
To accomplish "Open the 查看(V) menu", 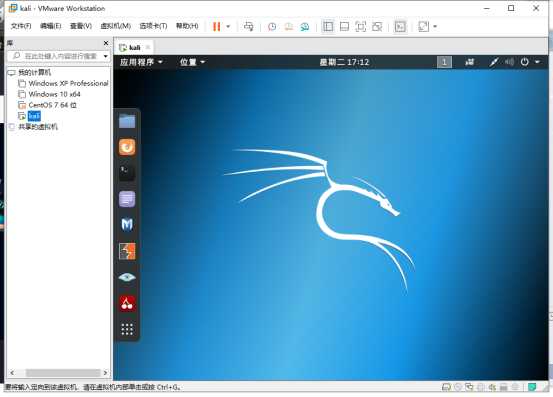I will (x=81, y=26).
